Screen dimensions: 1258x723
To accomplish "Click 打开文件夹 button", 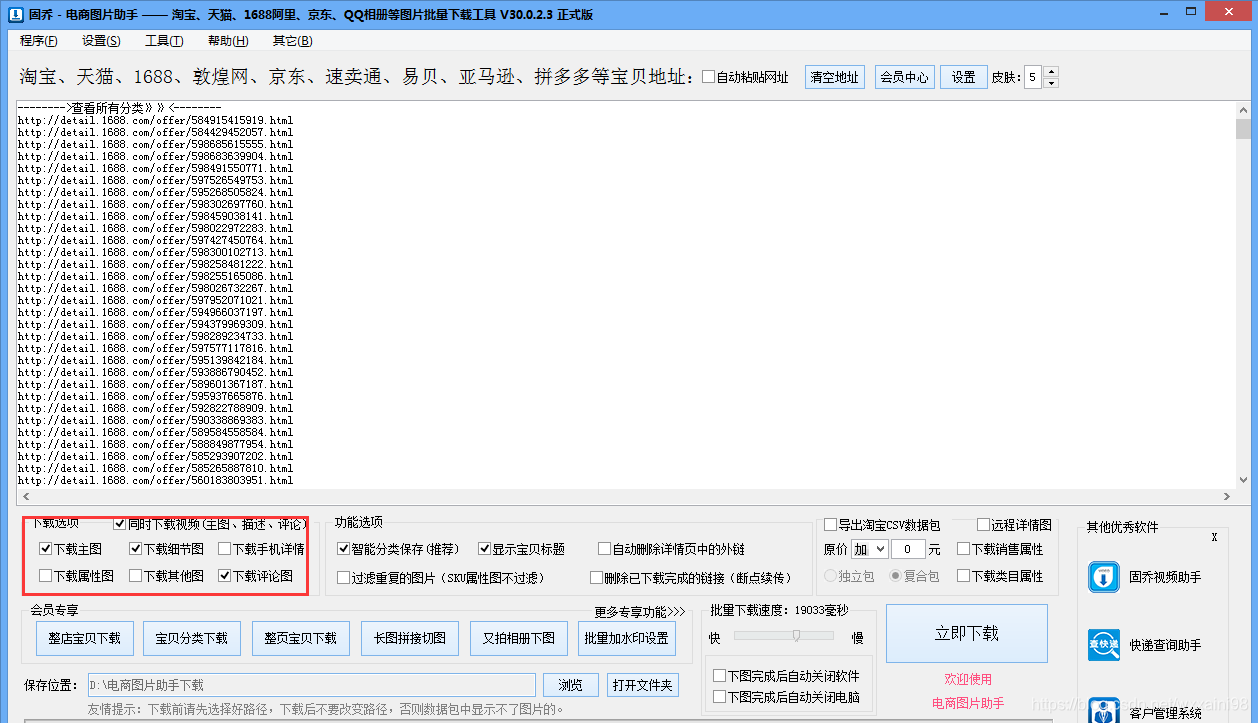I will (x=643, y=685).
